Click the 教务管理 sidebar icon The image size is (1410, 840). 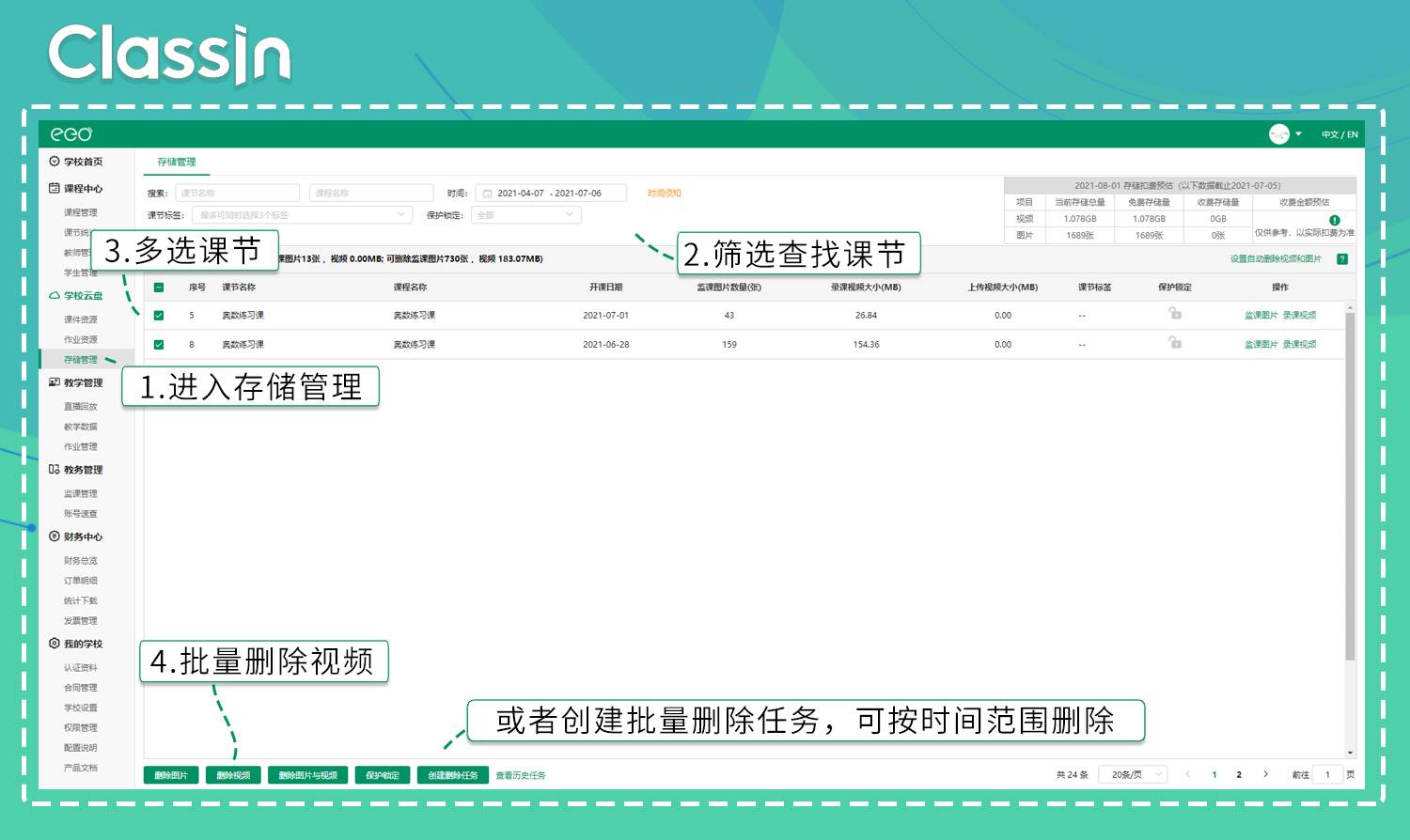point(55,469)
